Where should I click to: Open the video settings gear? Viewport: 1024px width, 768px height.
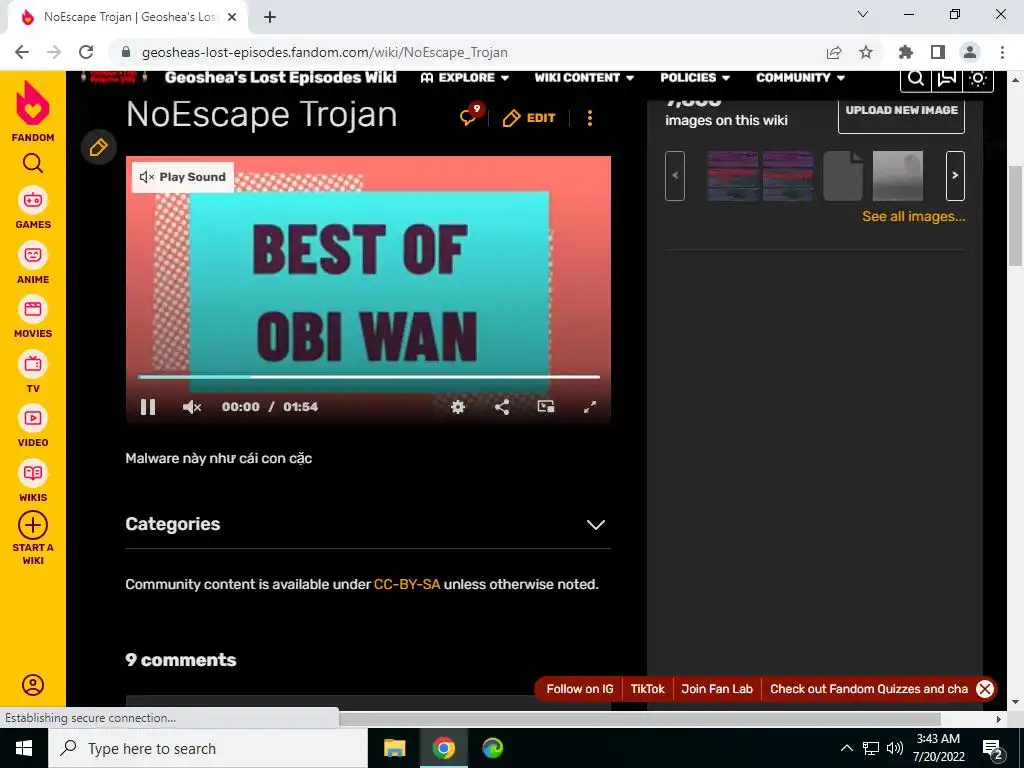click(x=458, y=407)
